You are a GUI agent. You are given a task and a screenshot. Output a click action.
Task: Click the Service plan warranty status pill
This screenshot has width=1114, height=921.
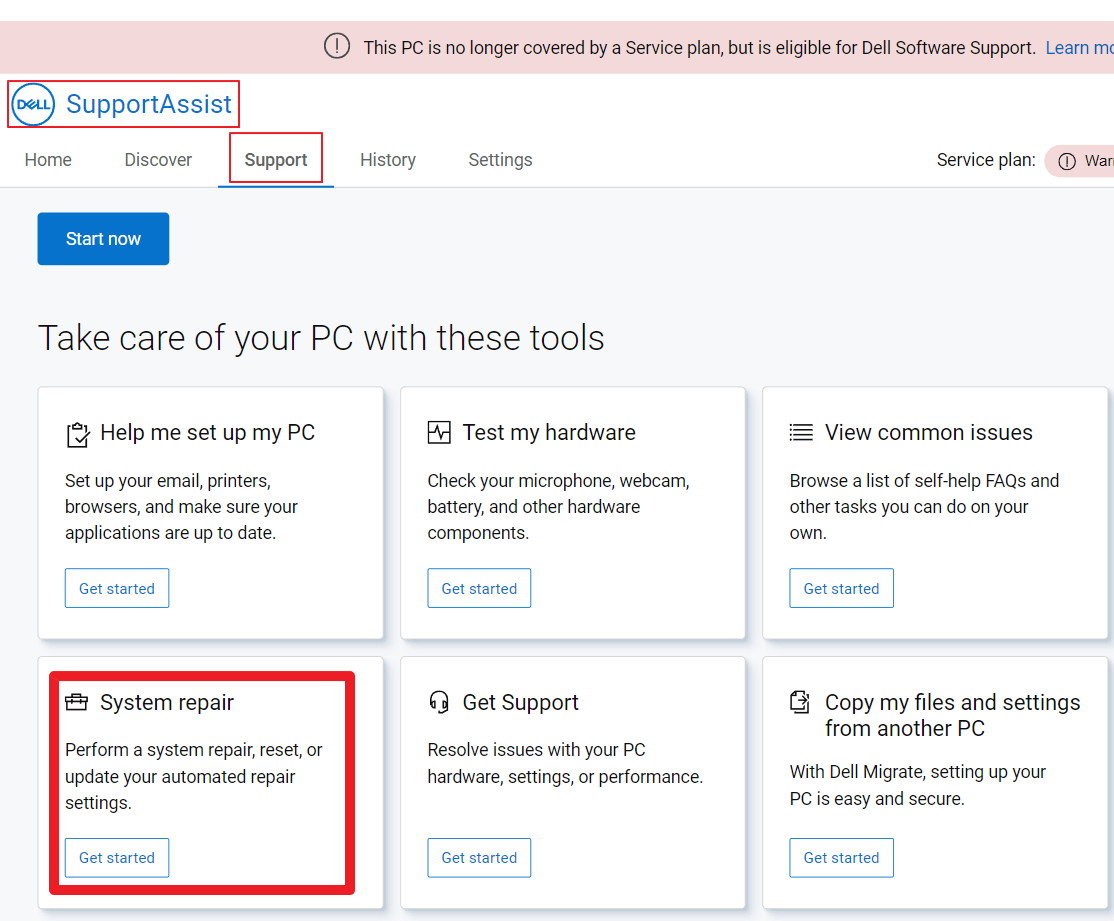(1079, 161)
